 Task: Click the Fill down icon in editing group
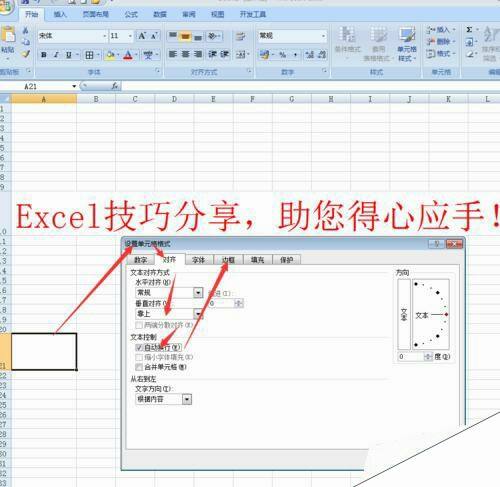click(x=469, y=42)
